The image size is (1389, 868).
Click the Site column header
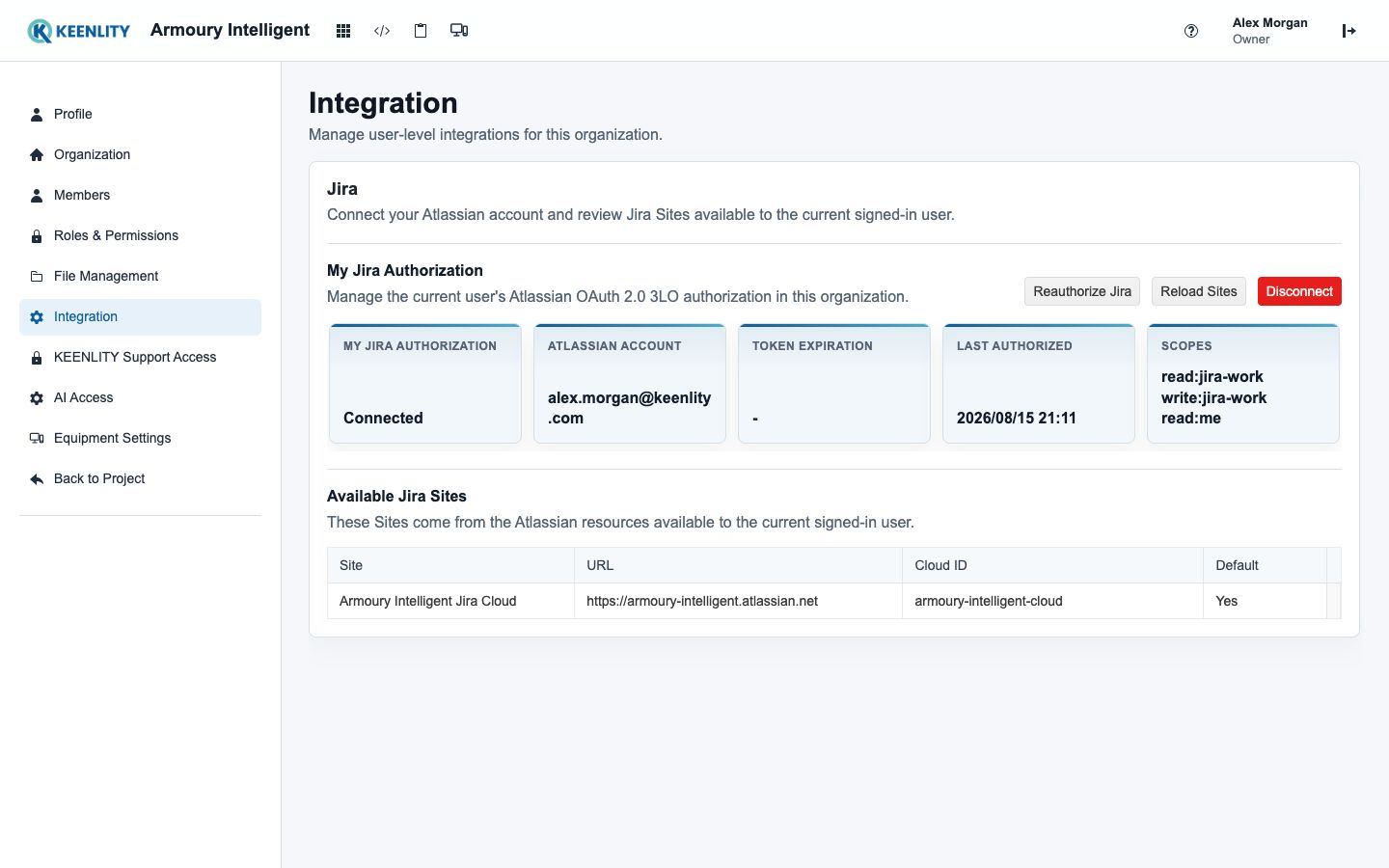(x=451, y=565)
